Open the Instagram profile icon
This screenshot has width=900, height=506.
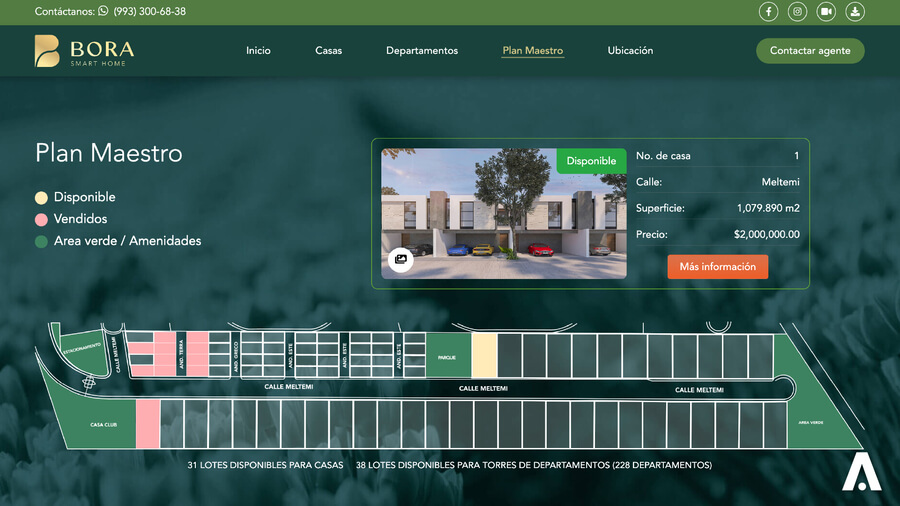797,12
